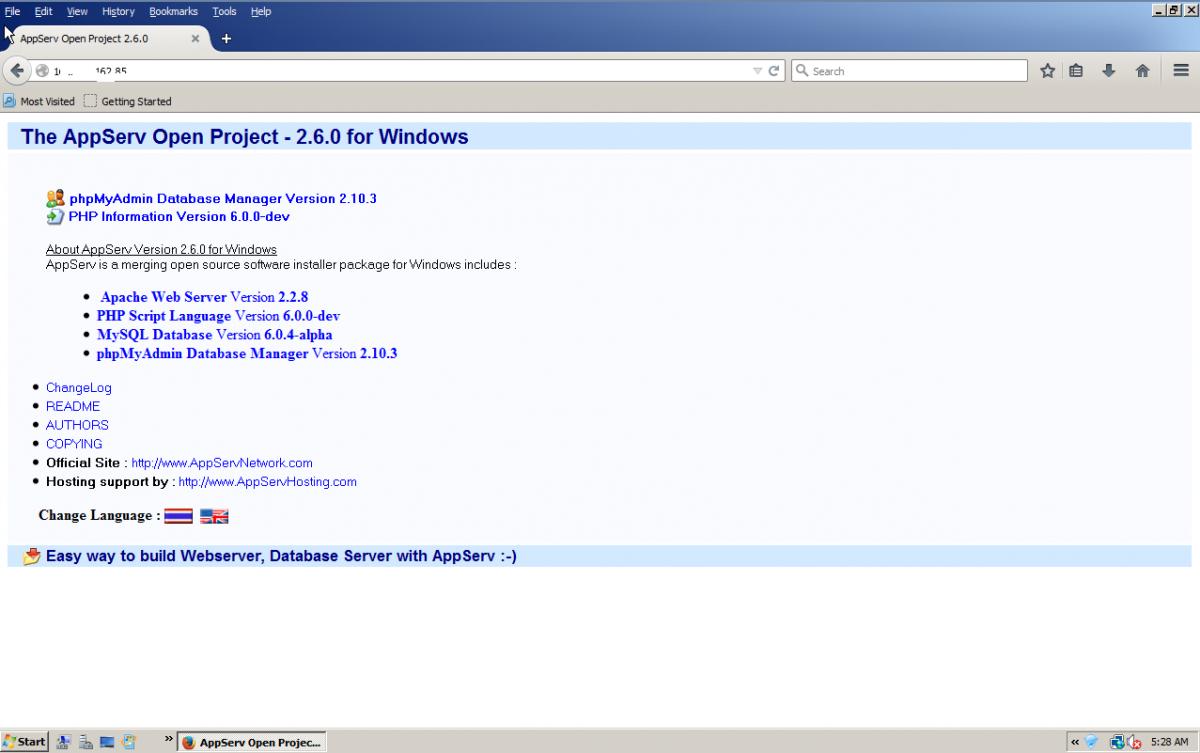Click the muted volume tray icon
The width and height of the screenshot is (1200, 753).
coord(1134,742)
